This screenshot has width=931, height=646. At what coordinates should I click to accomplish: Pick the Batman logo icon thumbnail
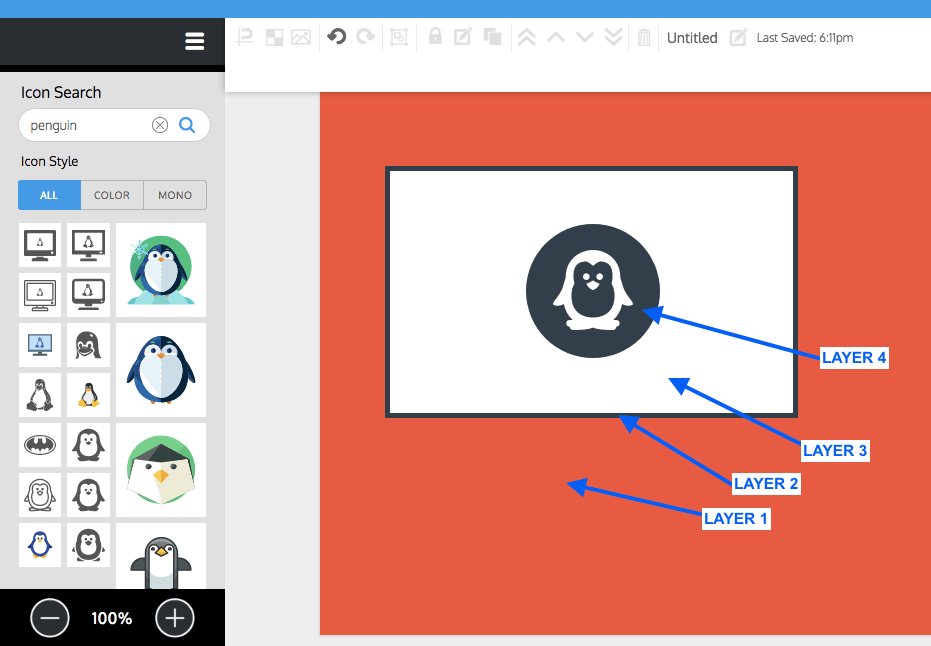(x=40, y=444)
